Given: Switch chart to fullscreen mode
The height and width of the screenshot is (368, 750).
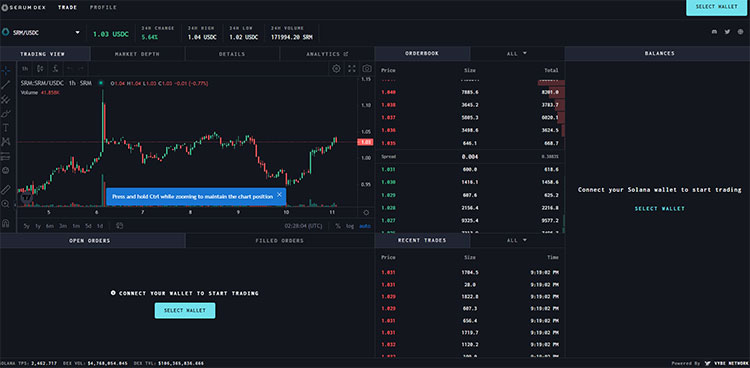Looking at the screenshot, I should pos(352,68).
